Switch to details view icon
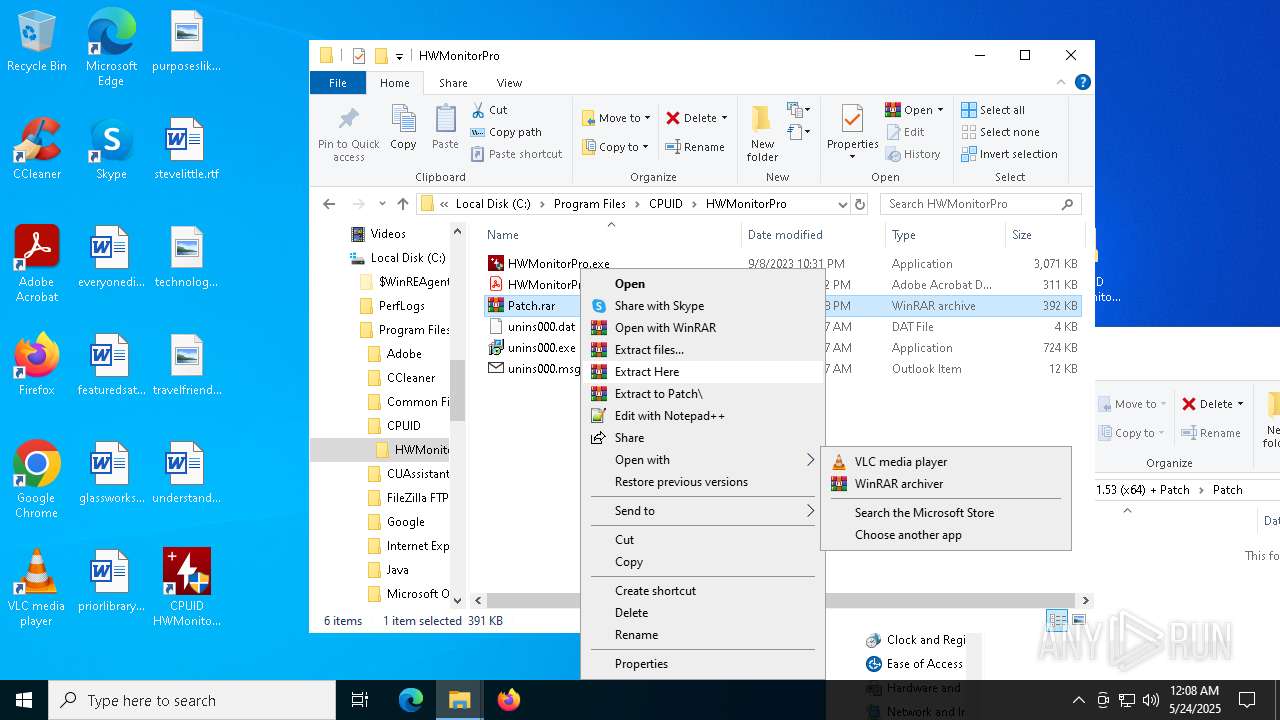Viewport: 1280px width, 720px height. pos(1057,621)
